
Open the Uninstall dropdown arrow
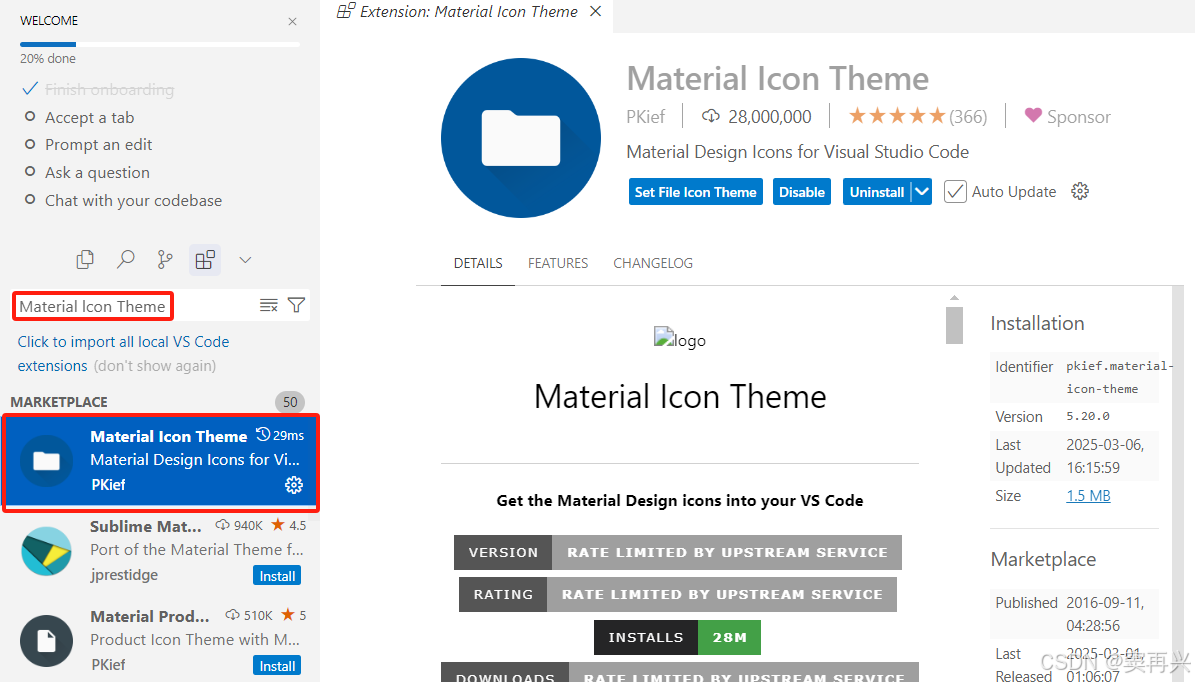pyautogui.click(x=921, y=192)
